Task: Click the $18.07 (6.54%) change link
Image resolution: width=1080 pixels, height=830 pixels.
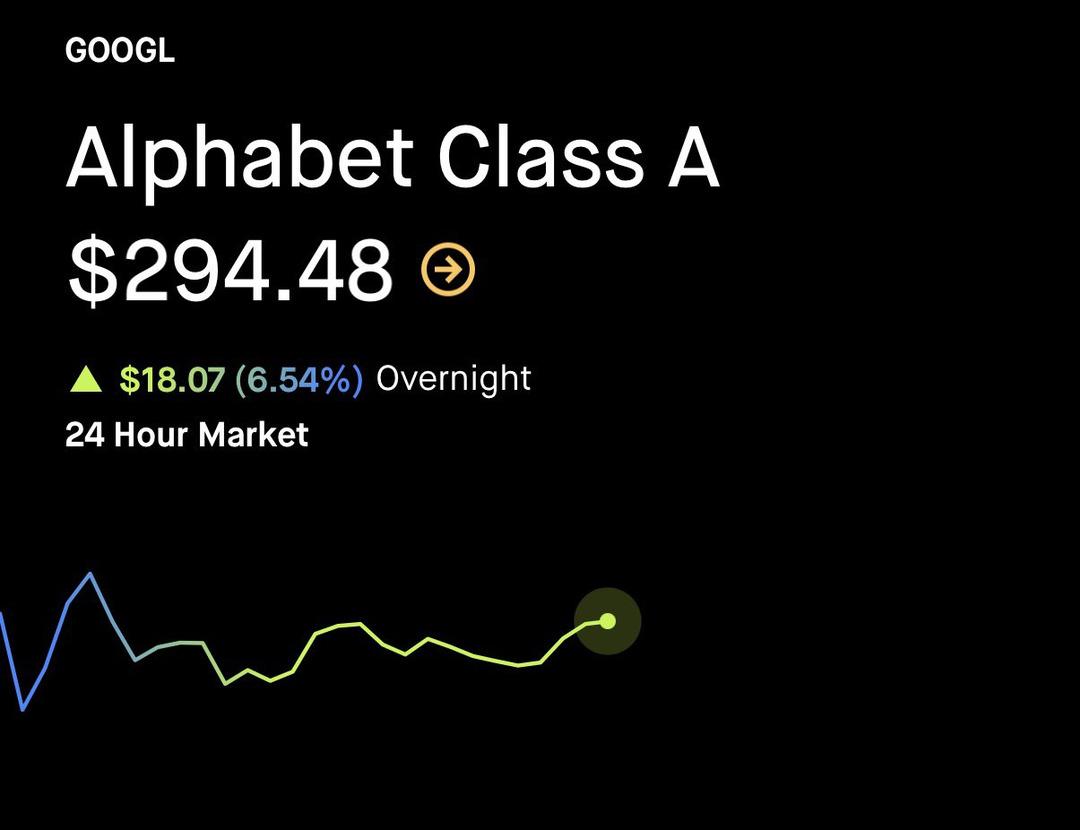Action: click(x=240, y=378)
